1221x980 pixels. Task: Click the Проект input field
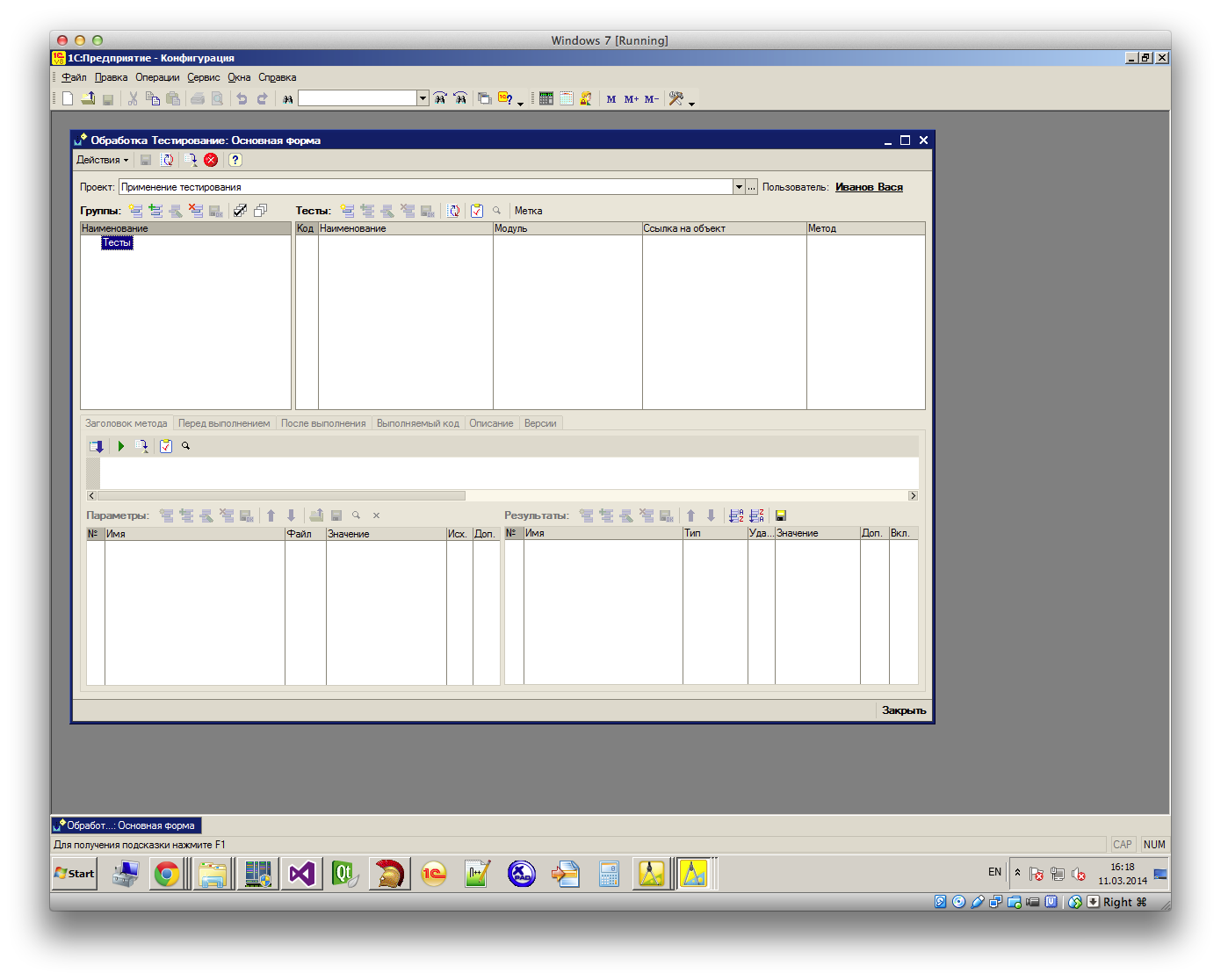click(425, 187)
